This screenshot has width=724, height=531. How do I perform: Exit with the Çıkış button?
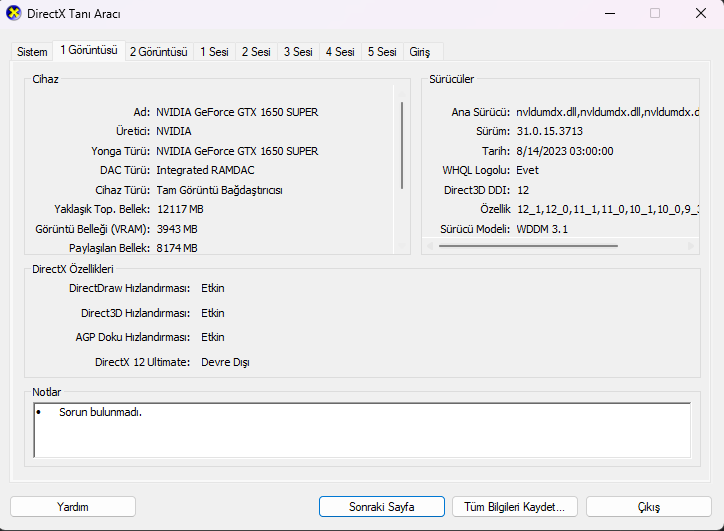point(649,507)
